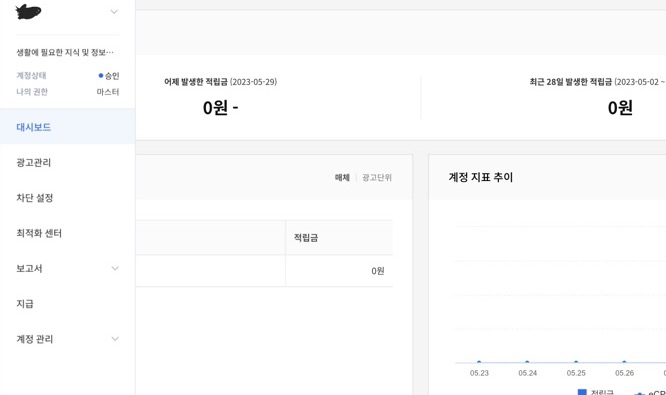Click the 05.23 data point on chart
This screenshot has width=666, height=395.
(479, 362)
